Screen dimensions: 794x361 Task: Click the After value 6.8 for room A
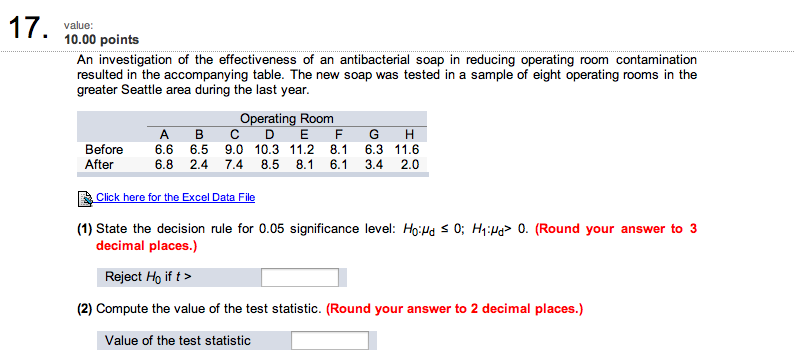click(x=164, y=165)
